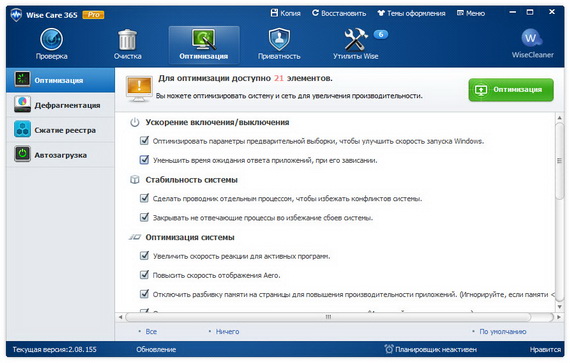The image size is (570, 363).
Task: Select Сжатие реестра in the sidebar
Action: click(60, 130)
